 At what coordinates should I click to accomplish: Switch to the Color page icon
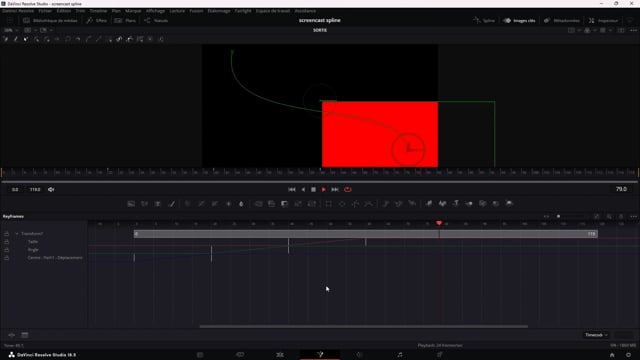tap(360, 355)
